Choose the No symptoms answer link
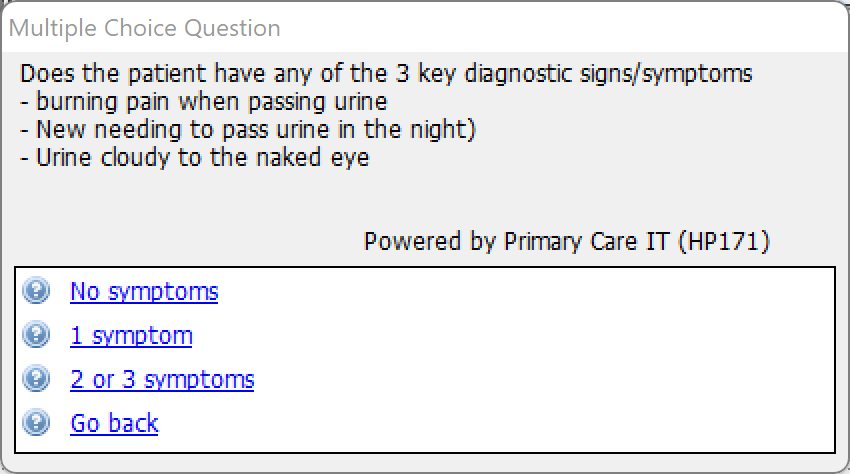This screenshot has width=850, height=474. click(x=144, y=292)
